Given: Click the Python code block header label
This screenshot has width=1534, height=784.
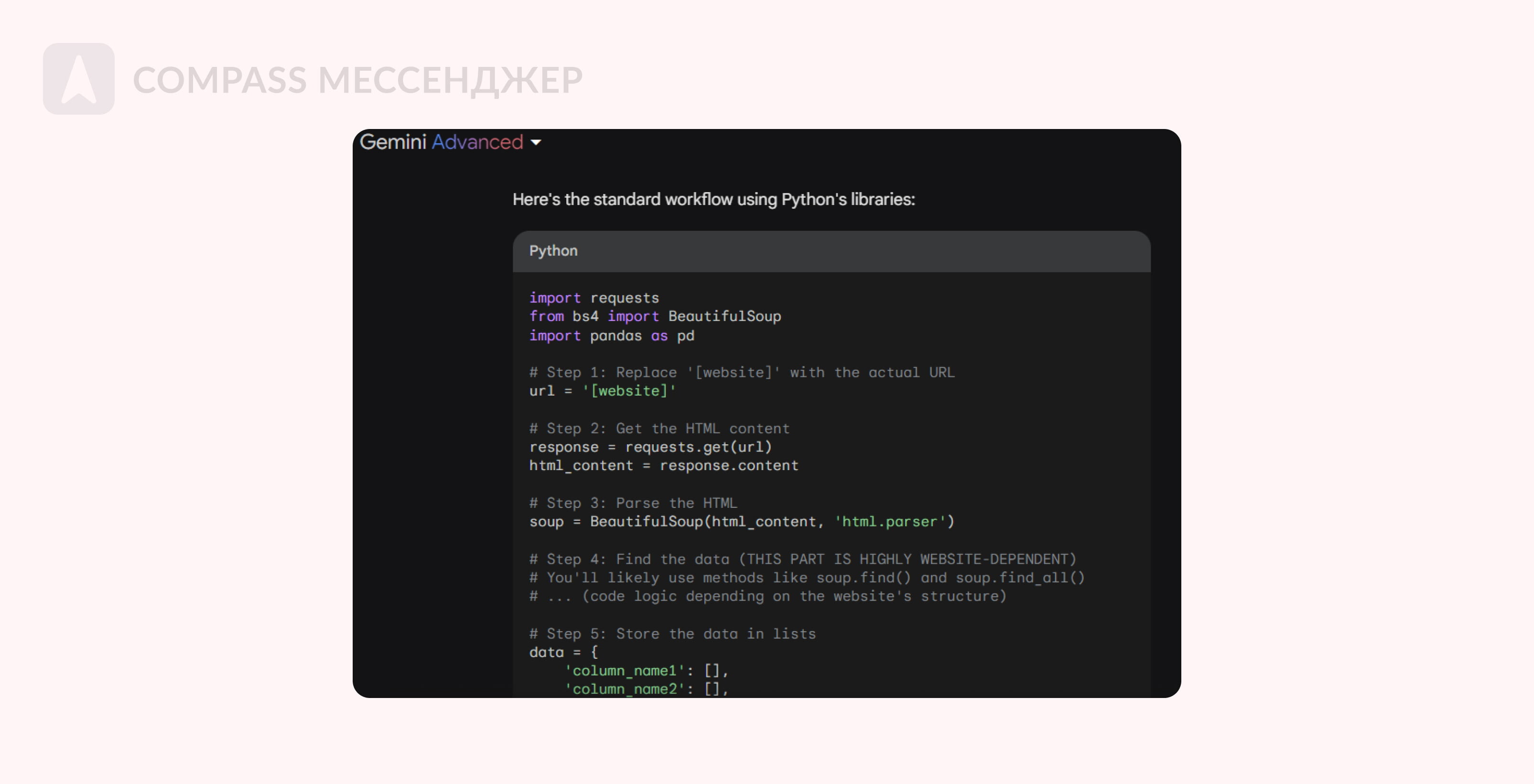Looking at the screenshot, I should coord(553,251).
